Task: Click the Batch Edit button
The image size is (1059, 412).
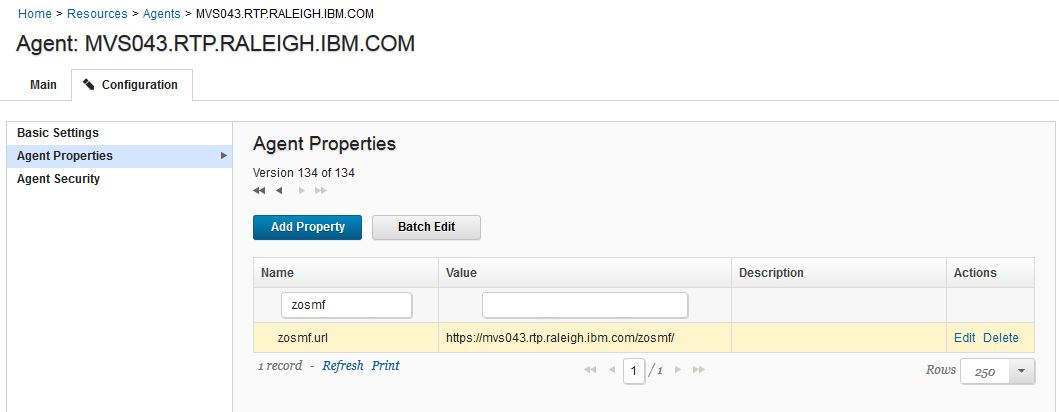Action: pos(426,227)
